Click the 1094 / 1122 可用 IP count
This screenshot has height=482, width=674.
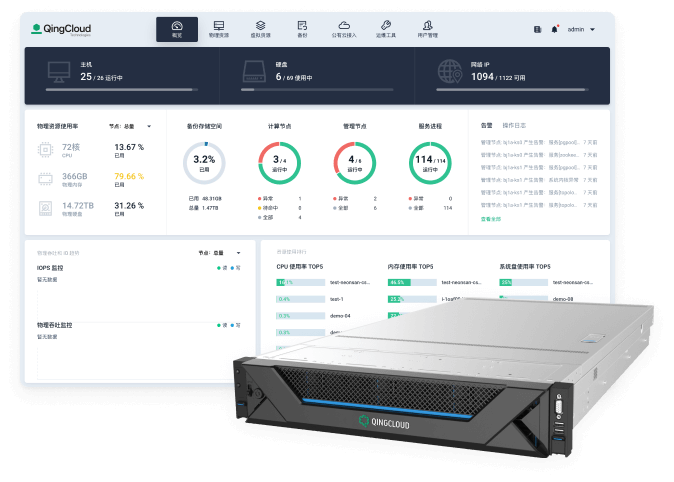point(498,77)
